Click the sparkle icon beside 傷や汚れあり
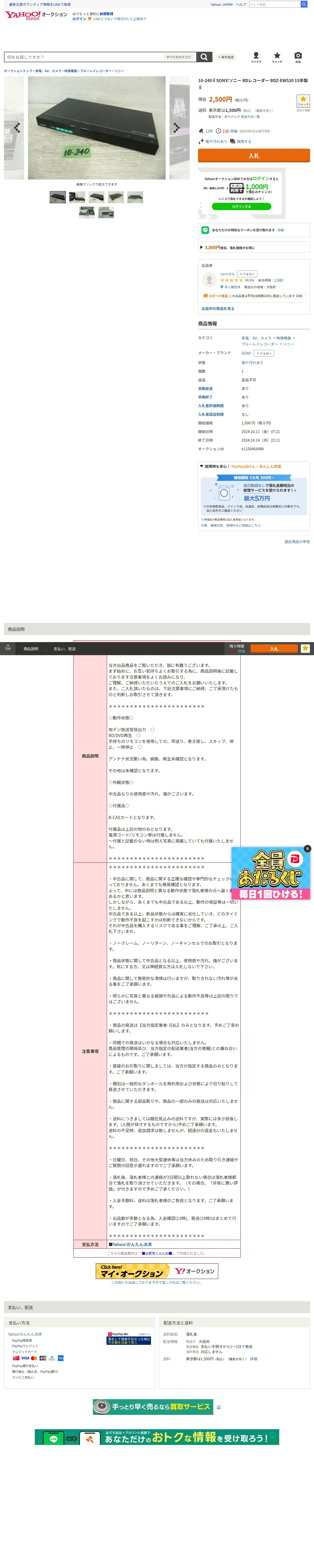Viewport: 314px width, 1568px height. (x=201, y=141)
